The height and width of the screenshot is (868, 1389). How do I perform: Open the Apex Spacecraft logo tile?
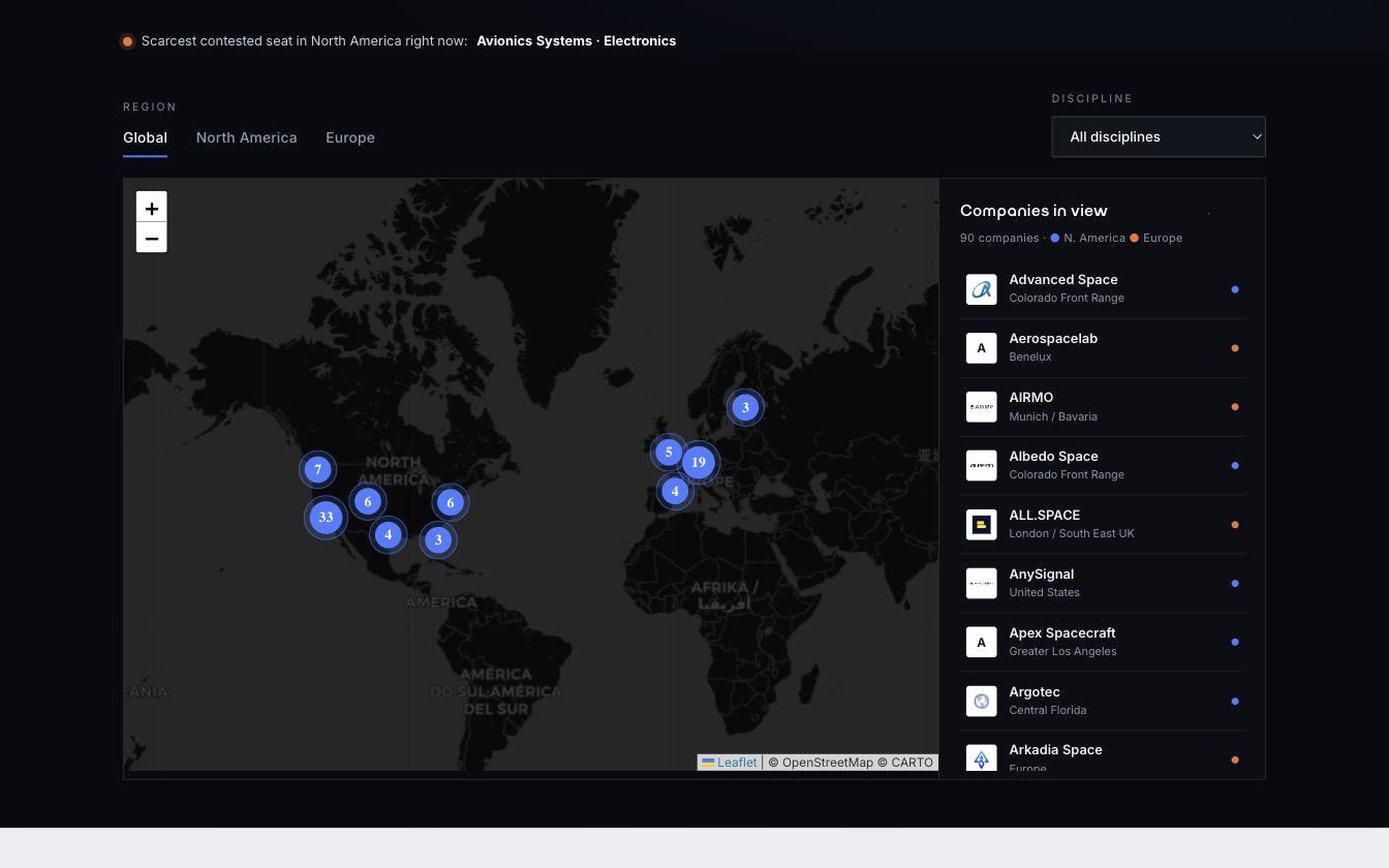[981, 642]
